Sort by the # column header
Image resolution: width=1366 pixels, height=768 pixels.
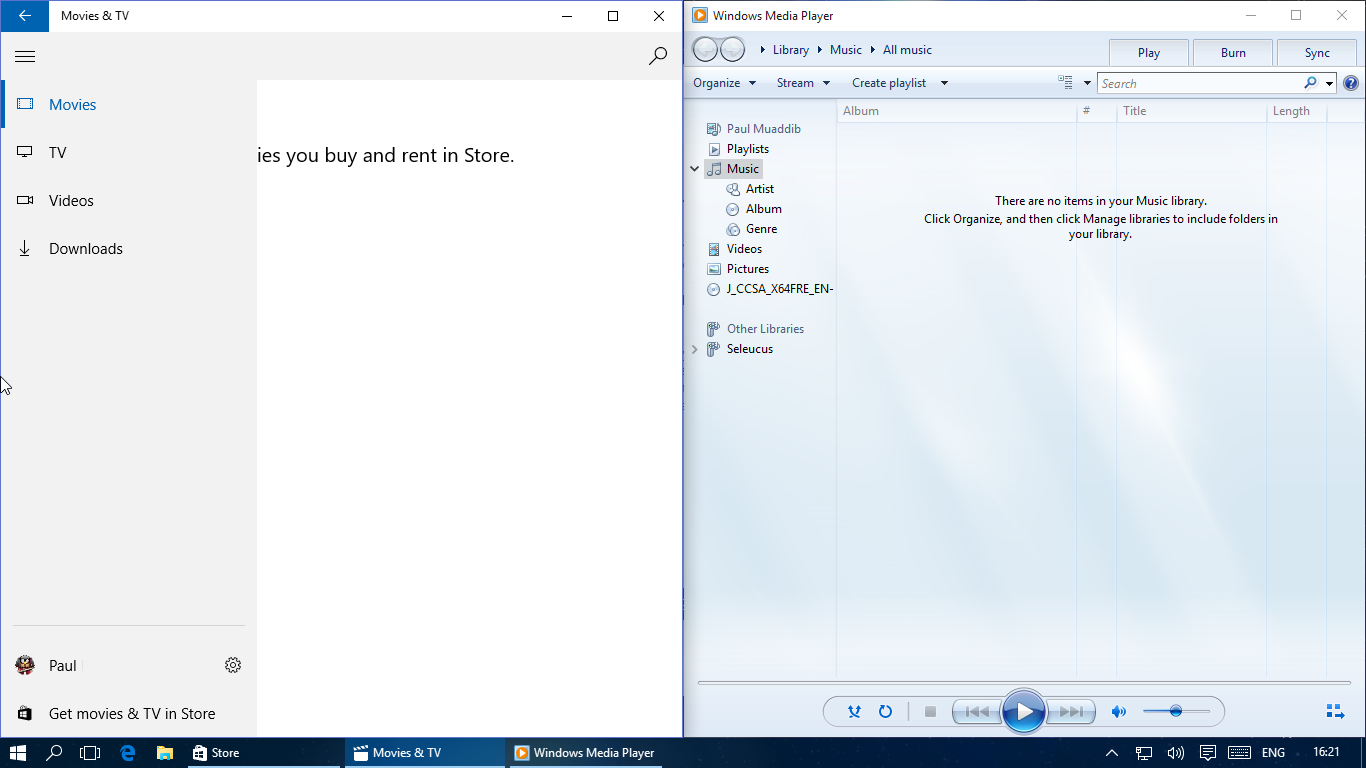tap(1096, 111)
